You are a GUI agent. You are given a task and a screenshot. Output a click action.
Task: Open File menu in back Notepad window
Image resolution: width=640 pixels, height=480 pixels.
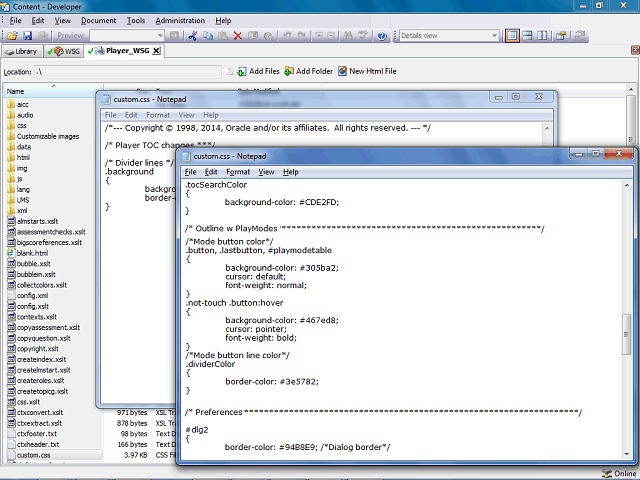(x=111, y=115)
